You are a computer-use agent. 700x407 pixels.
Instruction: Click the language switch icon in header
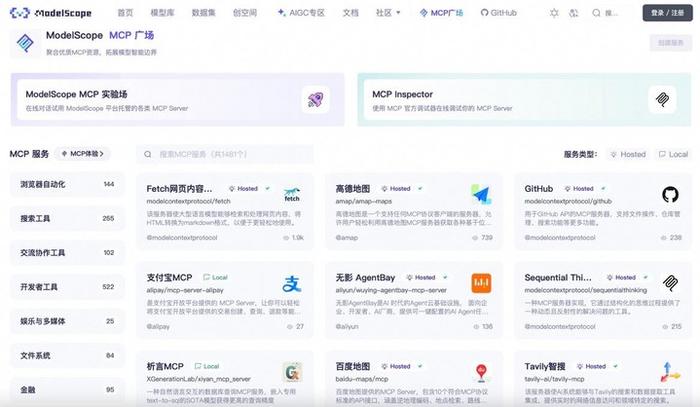click(x=574, y=13)
